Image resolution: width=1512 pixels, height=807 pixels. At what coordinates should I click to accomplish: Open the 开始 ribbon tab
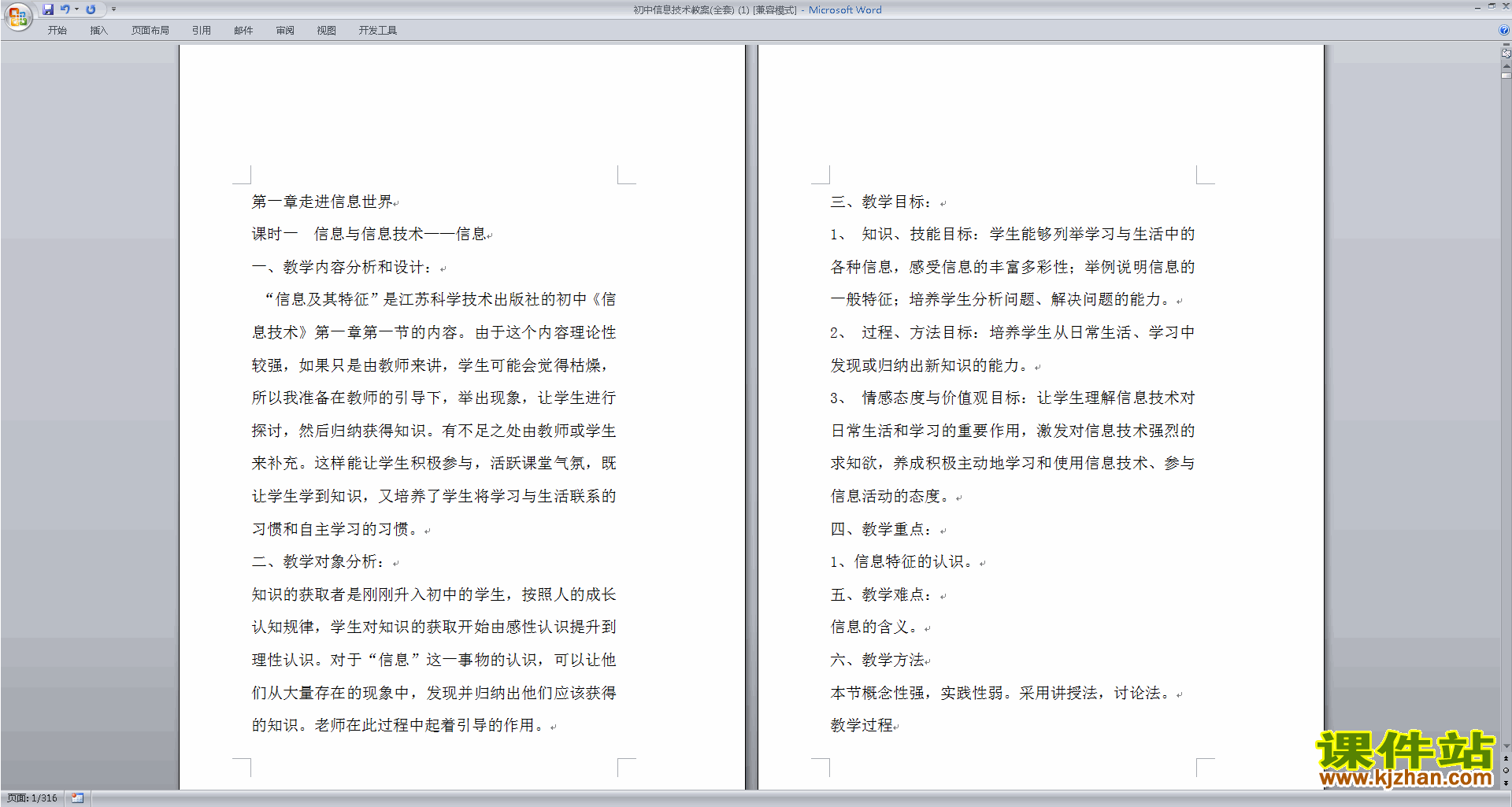pyautogui.click(x=57, y=31)
